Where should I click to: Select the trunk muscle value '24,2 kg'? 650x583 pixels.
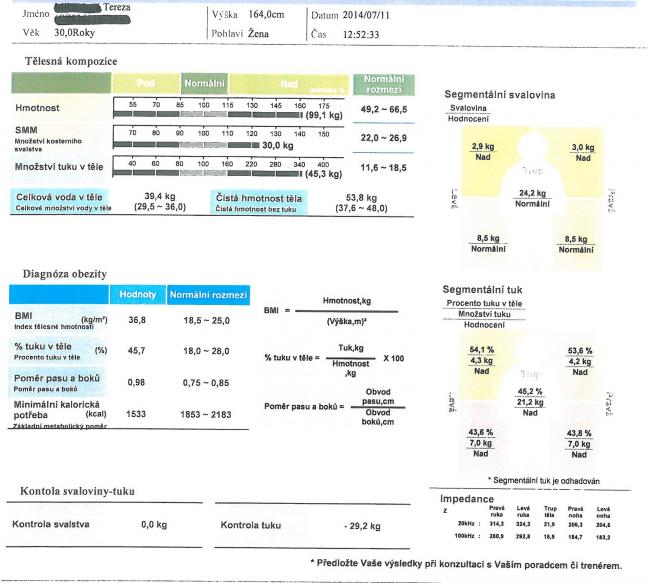(x=532, y=193)
